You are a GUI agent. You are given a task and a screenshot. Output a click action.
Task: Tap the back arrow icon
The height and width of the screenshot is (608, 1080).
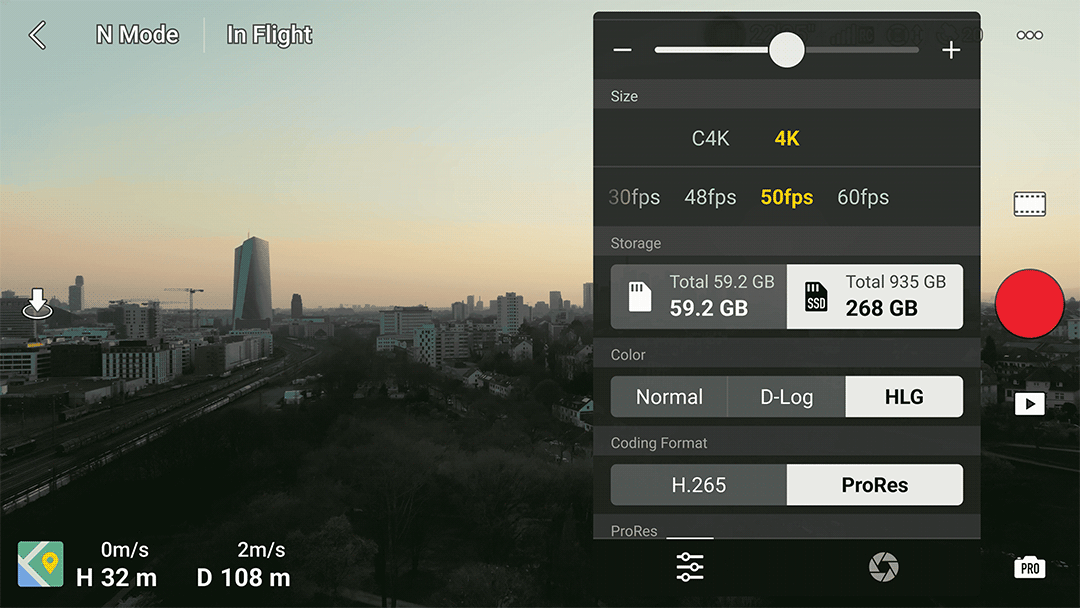38,36
